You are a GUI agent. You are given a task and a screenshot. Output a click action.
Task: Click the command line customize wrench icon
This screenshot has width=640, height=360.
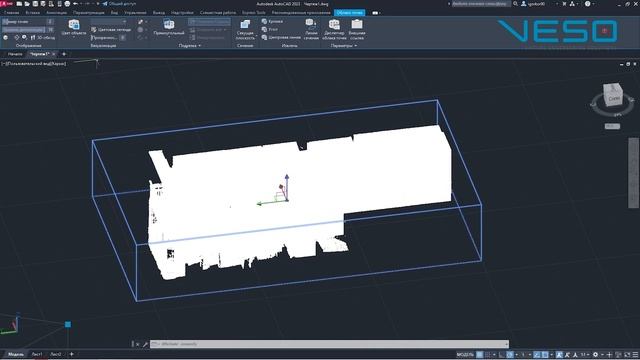[144, 344]
